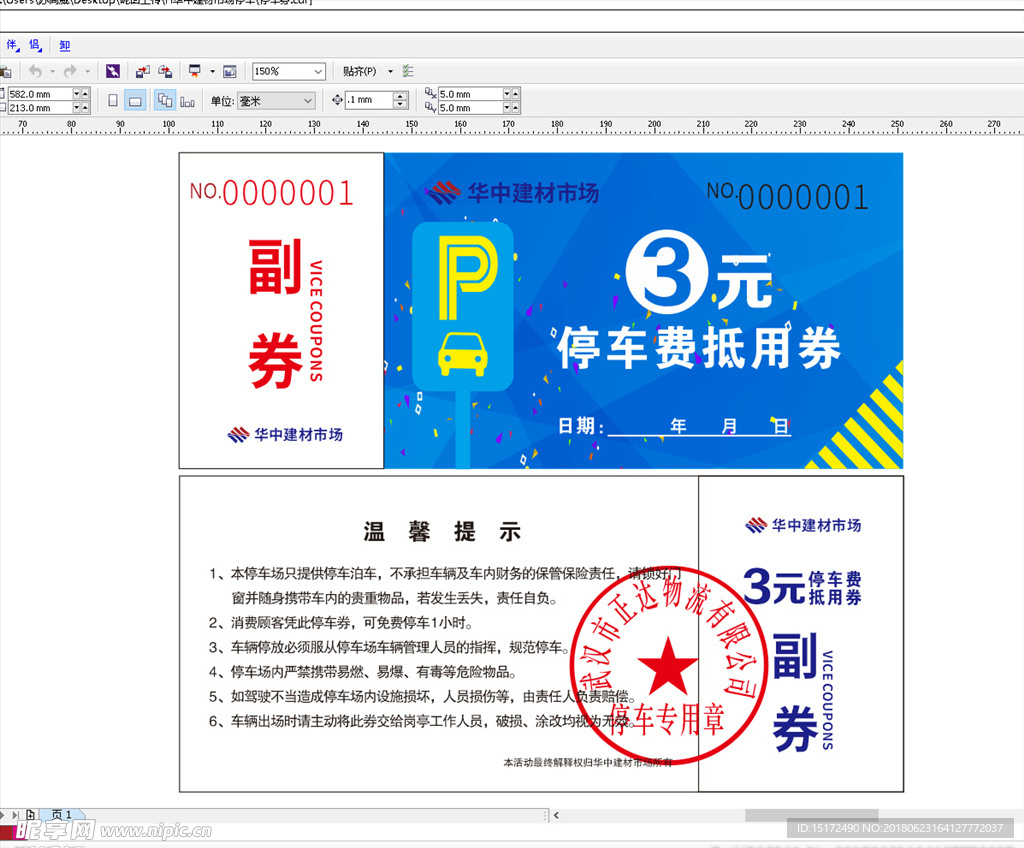Viewport: 1024px width, 848px height.
Task: Select the red star in stamp
Action: pyautogui.click(x=667, y=666)
